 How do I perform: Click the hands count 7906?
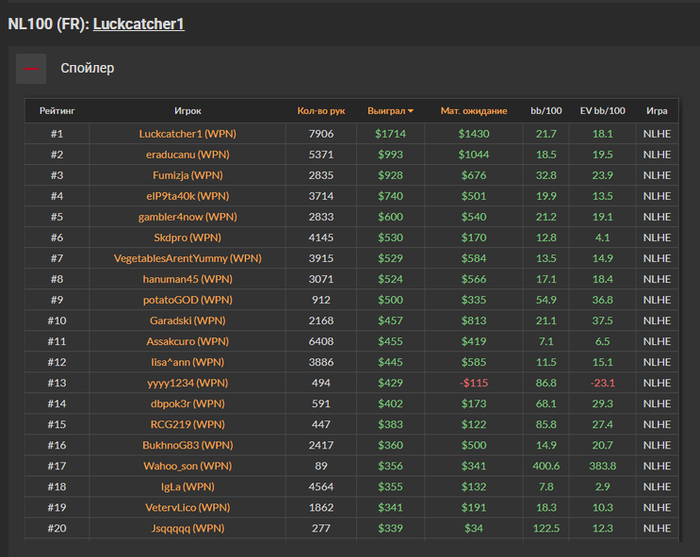[321, 134]
